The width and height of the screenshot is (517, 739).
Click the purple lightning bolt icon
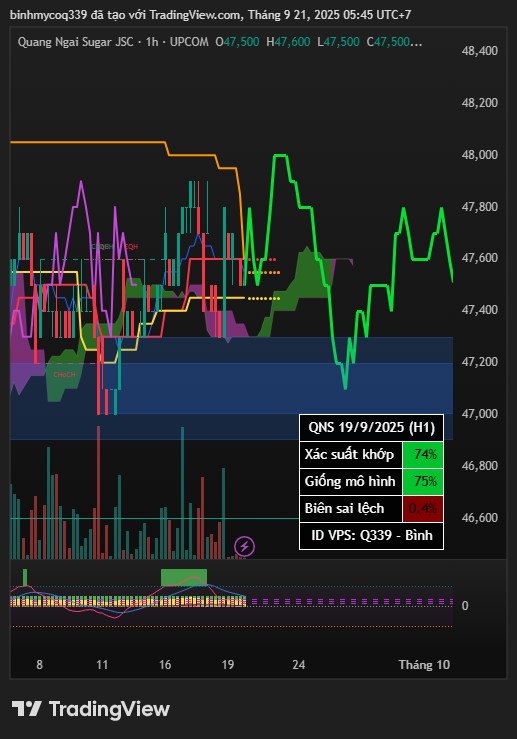click(x=245, y=547)
